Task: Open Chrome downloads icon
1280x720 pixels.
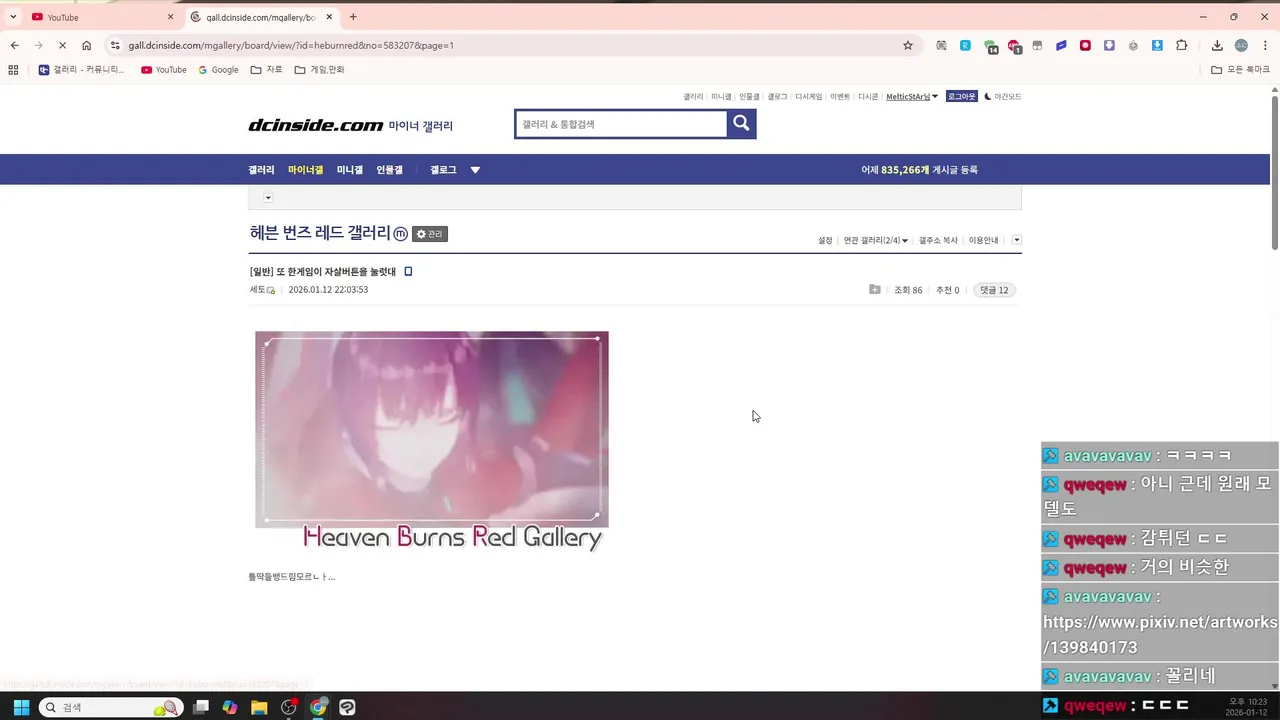Action: [1217, 45]
